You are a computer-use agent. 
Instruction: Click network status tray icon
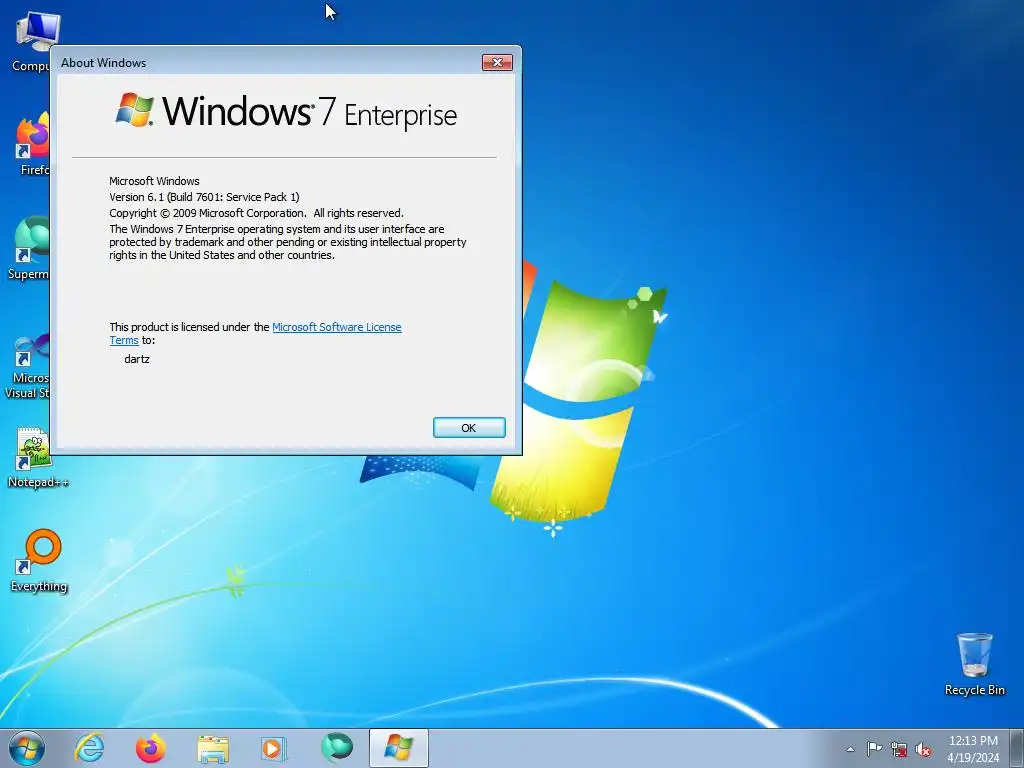899,749
